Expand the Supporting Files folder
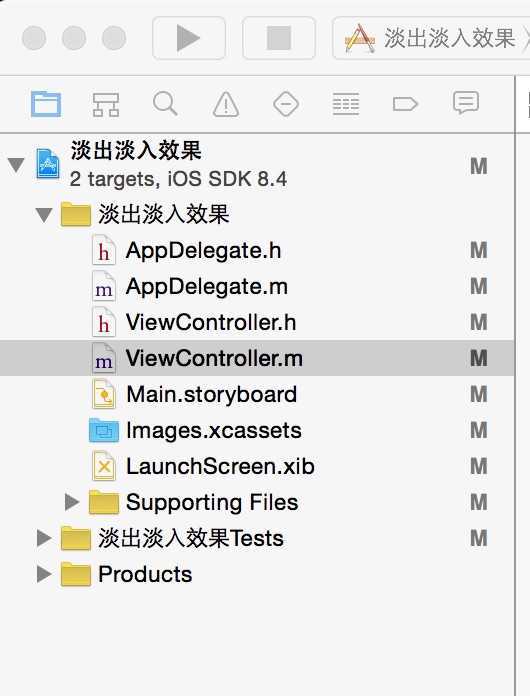The height and width of the screenshot is (696, 530). [x=72, y=502]
